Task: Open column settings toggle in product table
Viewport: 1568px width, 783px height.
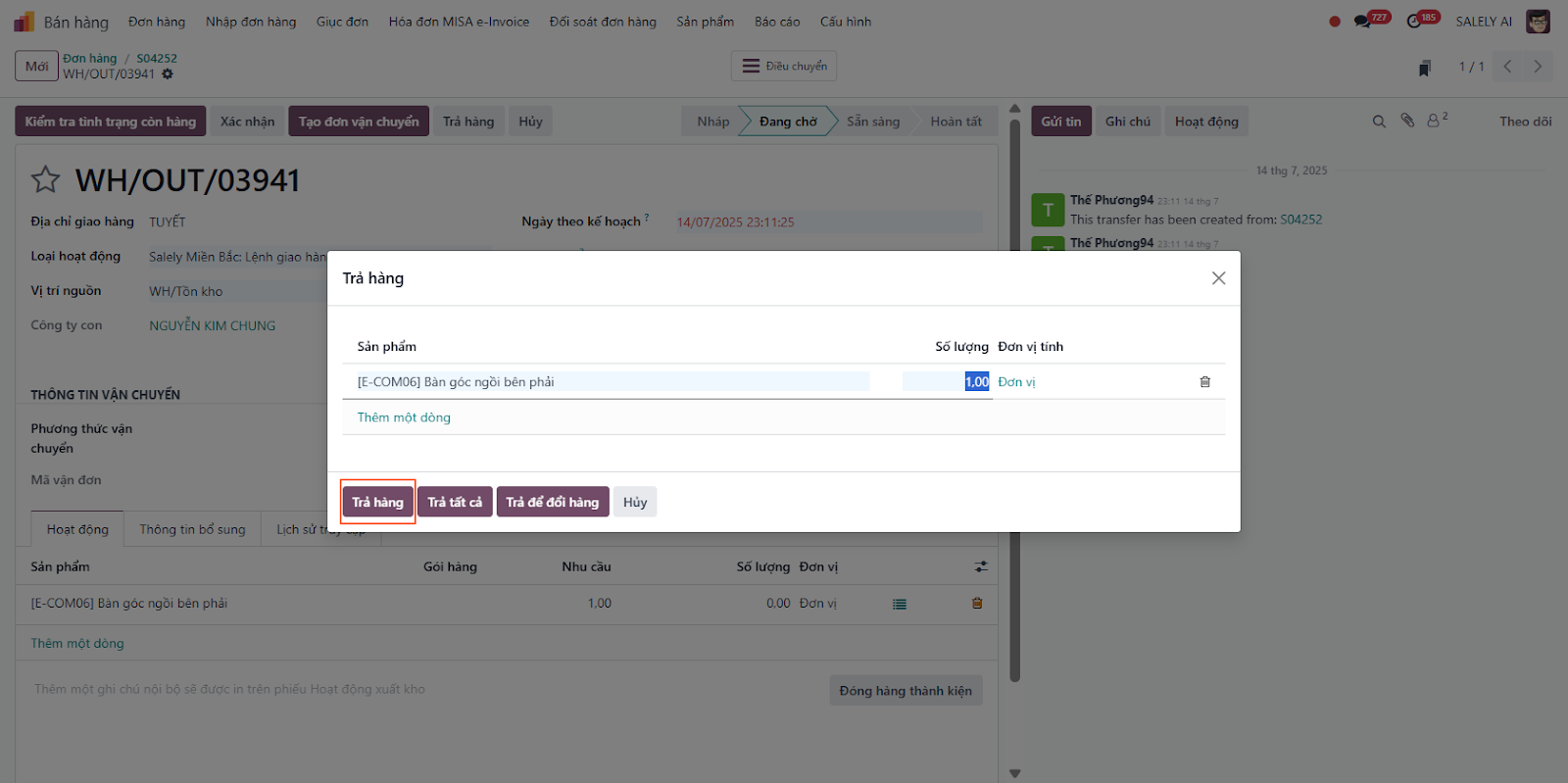Action: click(981, 566)
